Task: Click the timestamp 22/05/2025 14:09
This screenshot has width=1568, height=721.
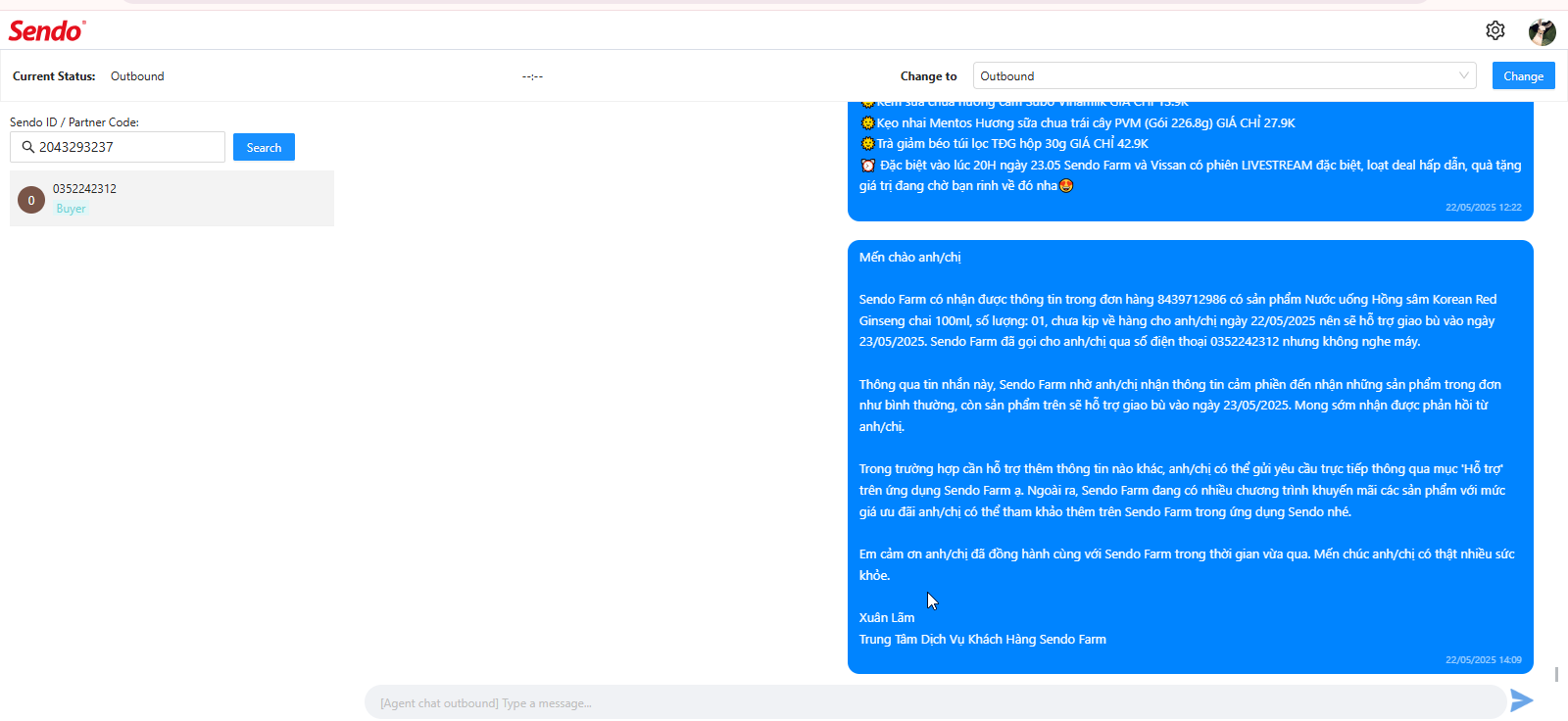Action: (x=1483, y=659)
